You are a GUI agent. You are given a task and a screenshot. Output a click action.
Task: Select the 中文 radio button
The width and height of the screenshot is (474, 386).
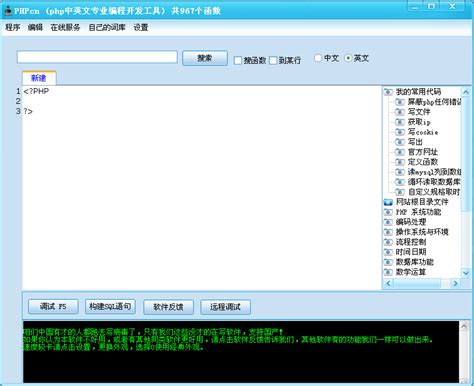[318, 58]
